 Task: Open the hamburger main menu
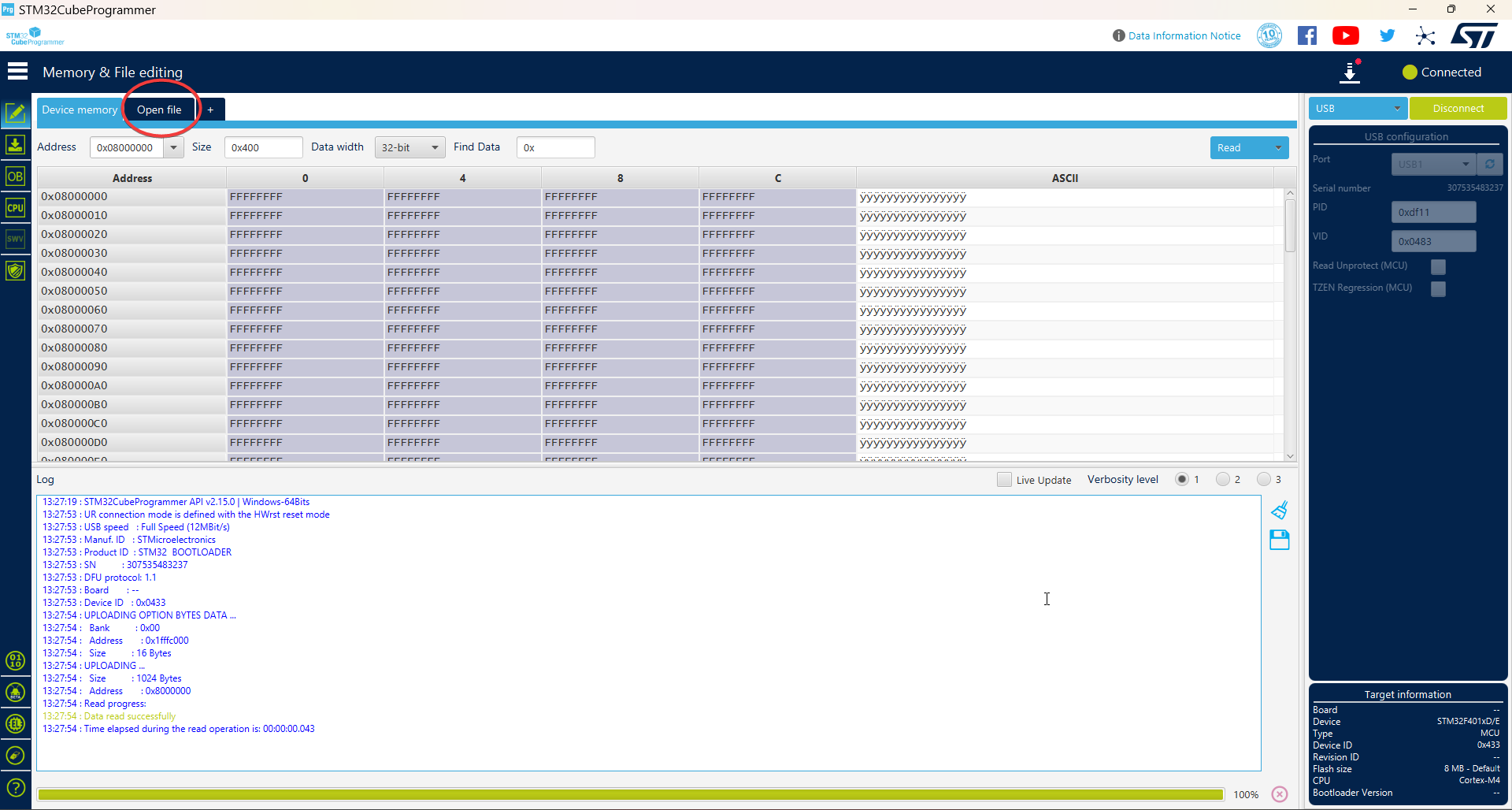point(17,71)
